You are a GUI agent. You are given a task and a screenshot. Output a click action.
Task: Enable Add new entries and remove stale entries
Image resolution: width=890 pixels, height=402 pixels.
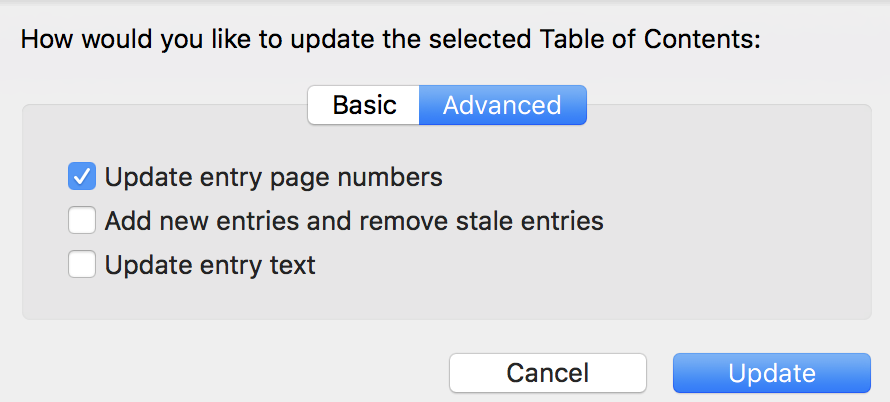(82, 219)
